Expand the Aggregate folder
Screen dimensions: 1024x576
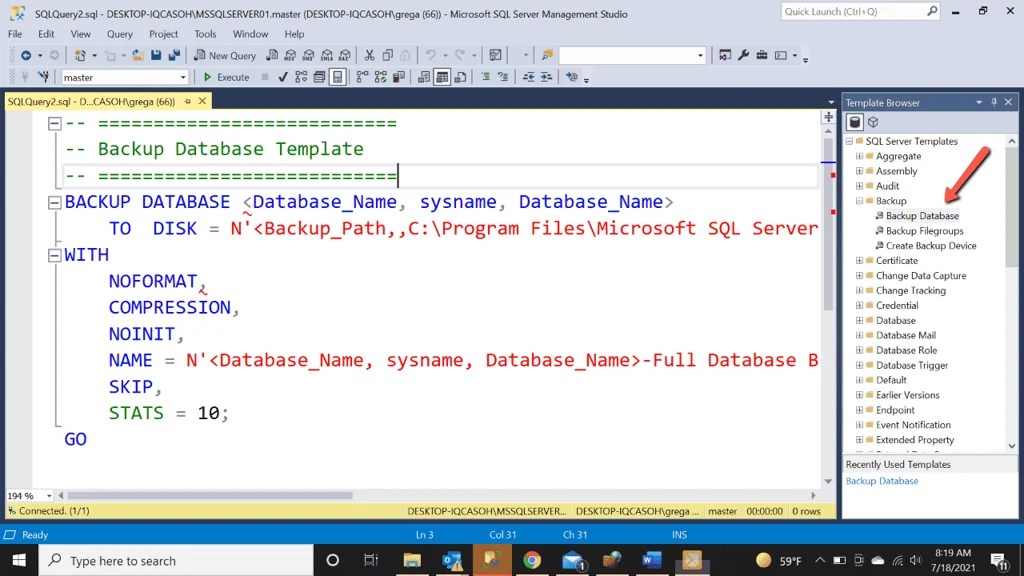(x=859, y=156)
